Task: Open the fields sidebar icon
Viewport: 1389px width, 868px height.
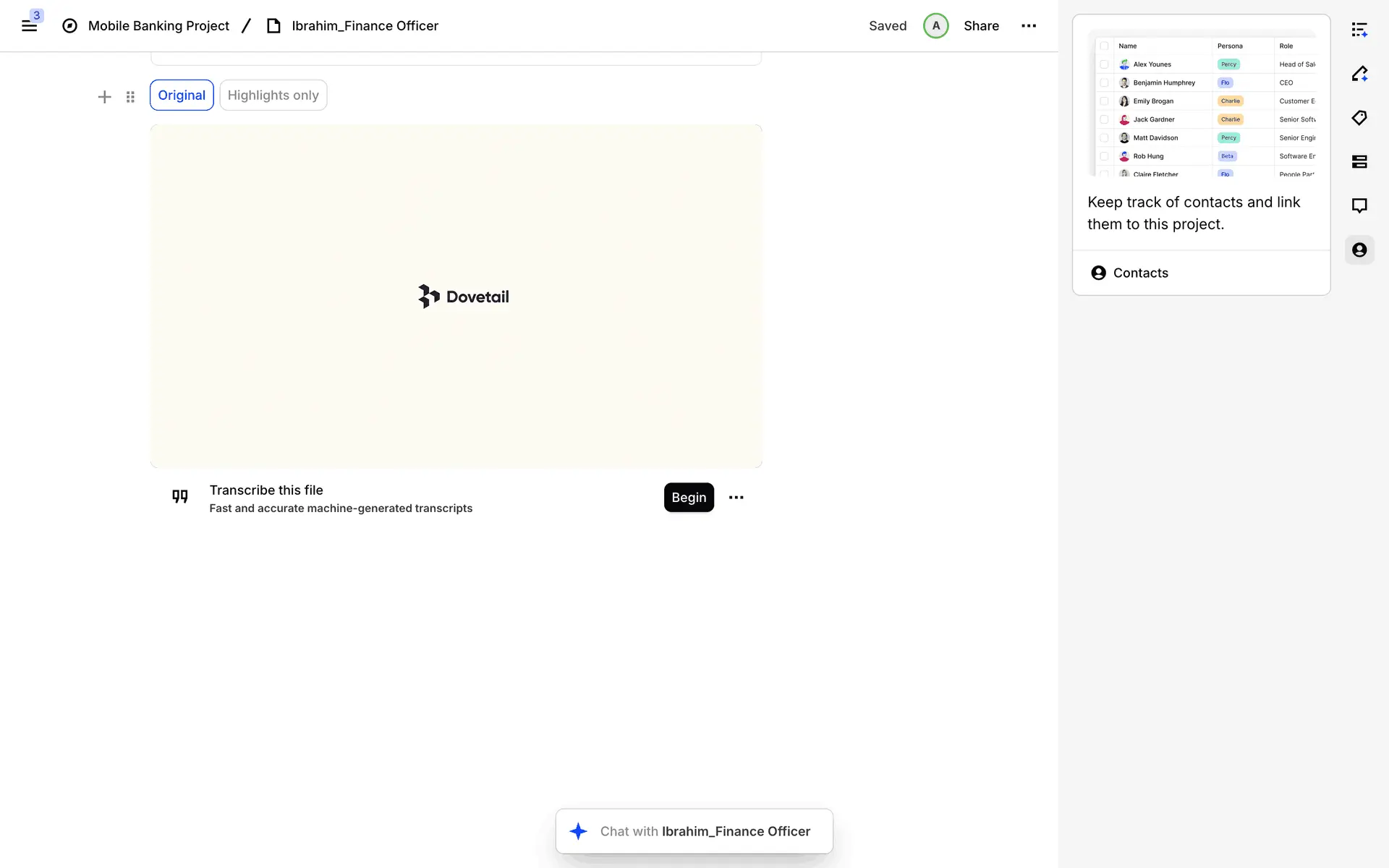Action: point(1359,162)
